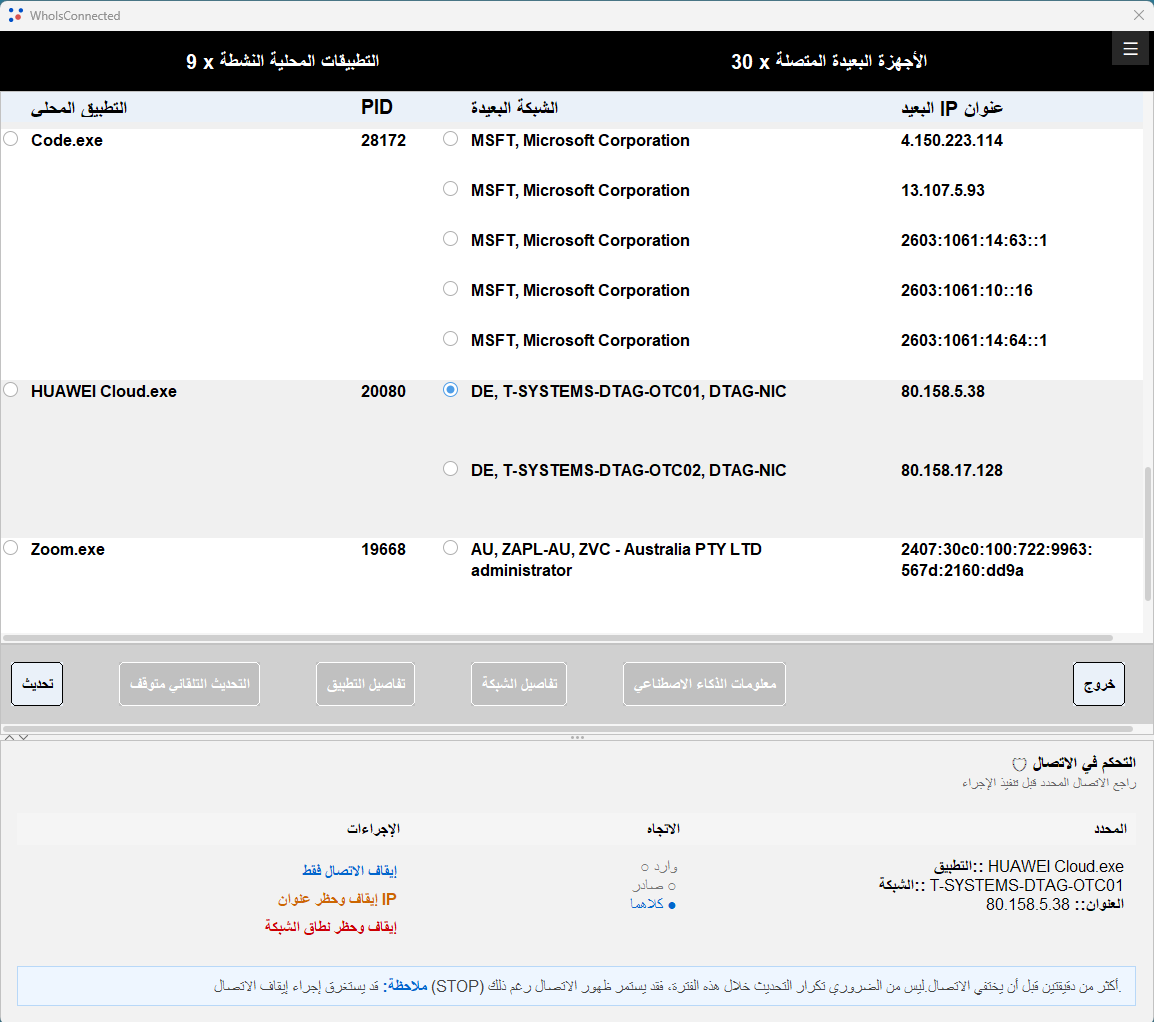This screenshot has height=1022, width=1154.
Task: Click the الشبكة البعيدة column header
Action: (514, 108)
